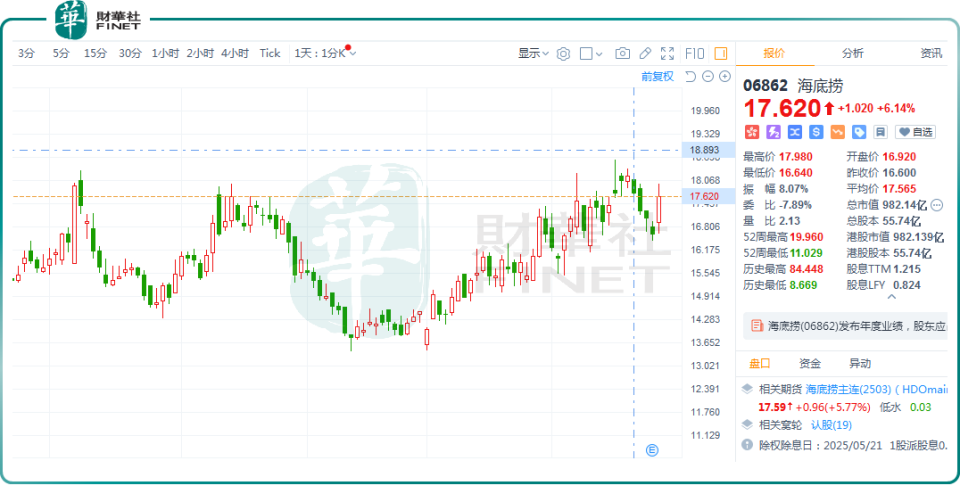Zoom in chart with plus circle
The height and width of the screenshot is (502, 960).
point(725,77)
